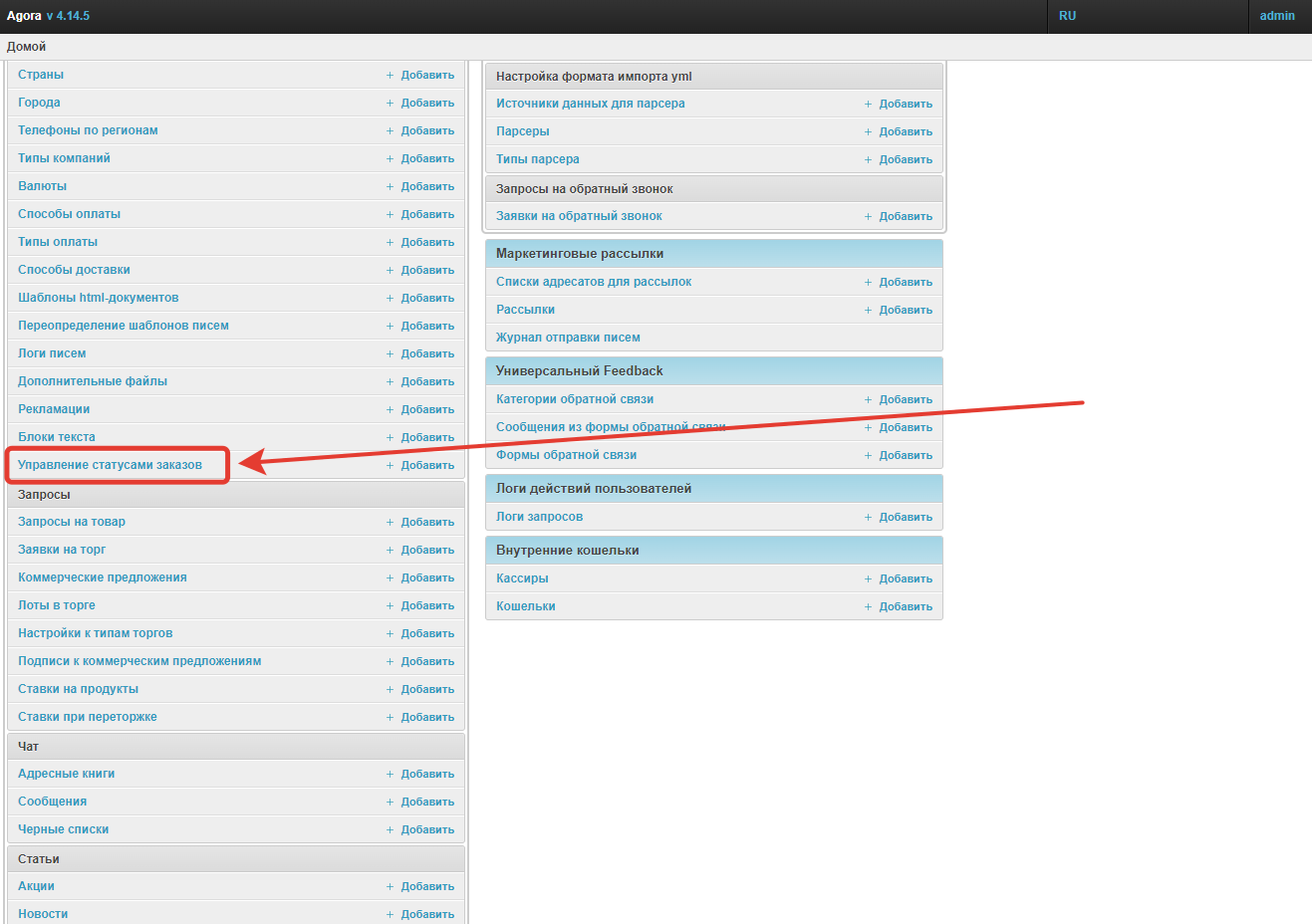1312x924 pixels.
Task: Click the plus icon beside Логи запросов
Action: coord(868,518)
